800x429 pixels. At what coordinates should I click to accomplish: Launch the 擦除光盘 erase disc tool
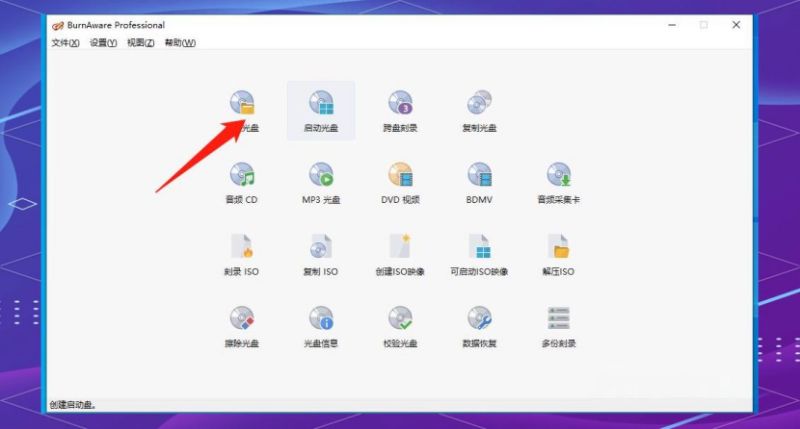[x=242, y=326]
